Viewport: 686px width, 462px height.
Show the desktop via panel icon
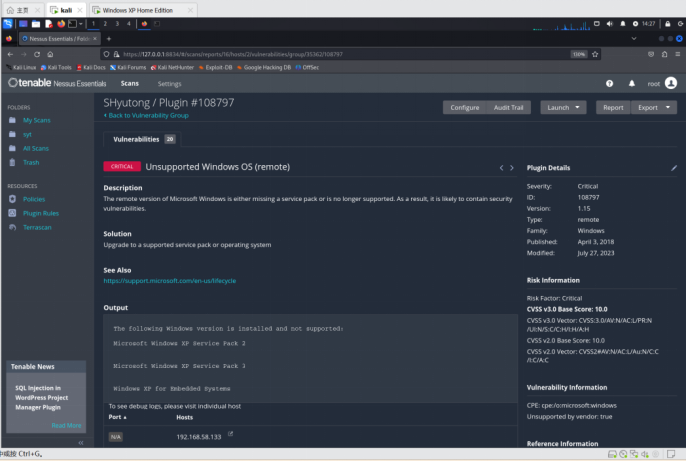pyautogui.click(x=23, y=24)
